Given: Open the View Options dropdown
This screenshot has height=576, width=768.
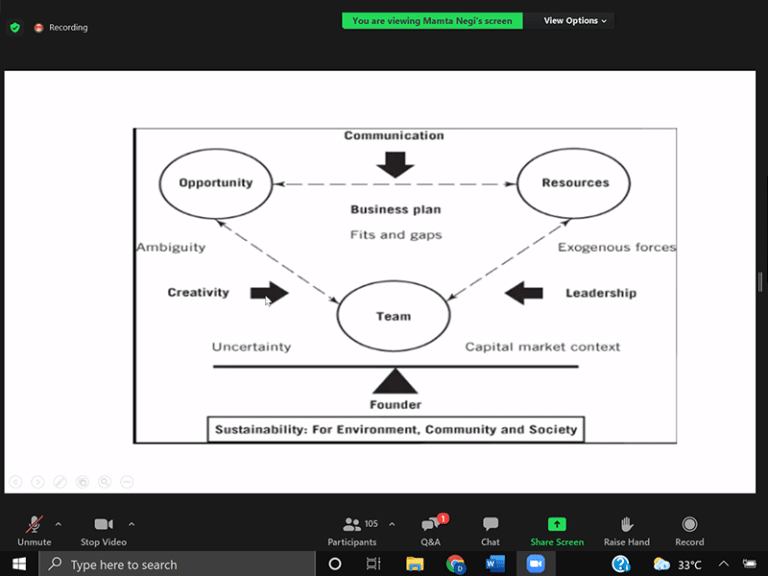Looking at the screenshot, I should coord(575,20).
